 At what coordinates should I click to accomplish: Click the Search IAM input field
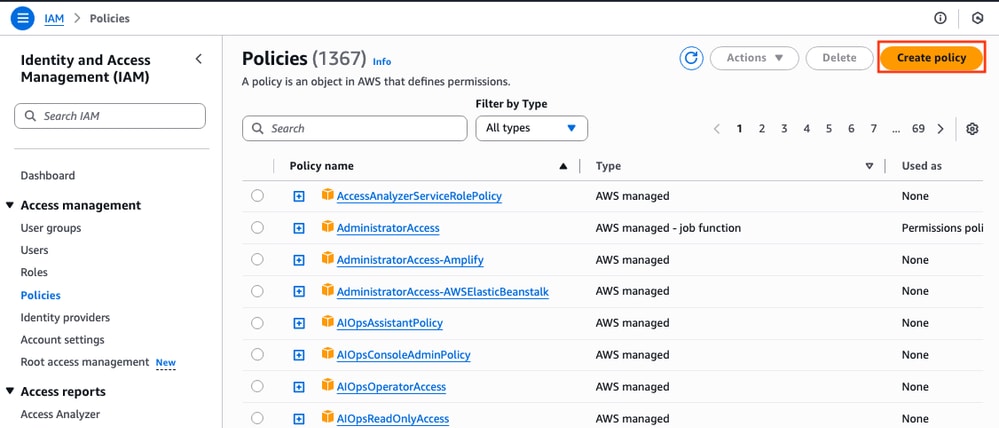click(110, 116)
